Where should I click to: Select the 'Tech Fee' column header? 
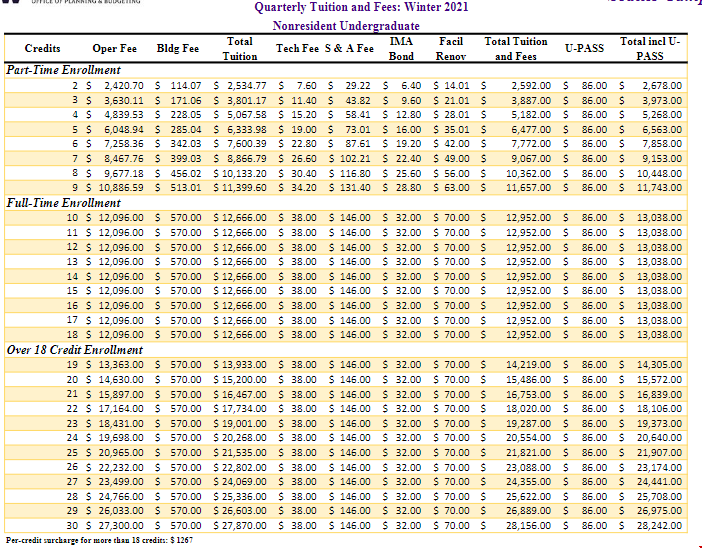(297, 48)
